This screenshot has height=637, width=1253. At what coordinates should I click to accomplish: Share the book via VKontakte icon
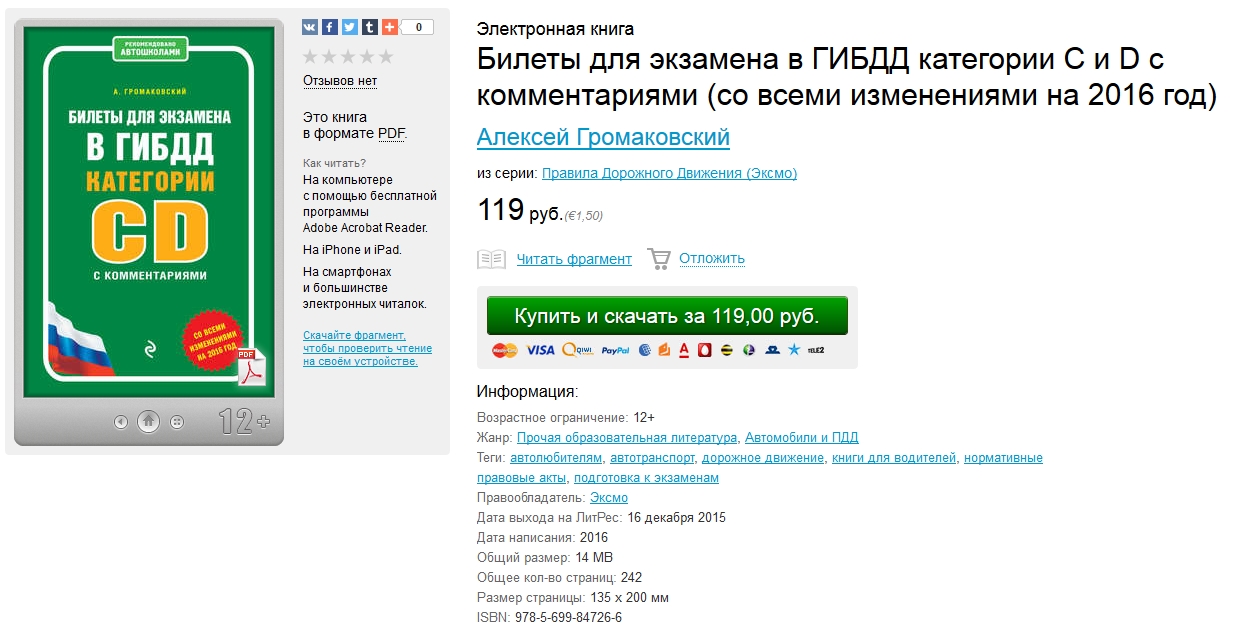pyautogui.click(x=310, y=26)
